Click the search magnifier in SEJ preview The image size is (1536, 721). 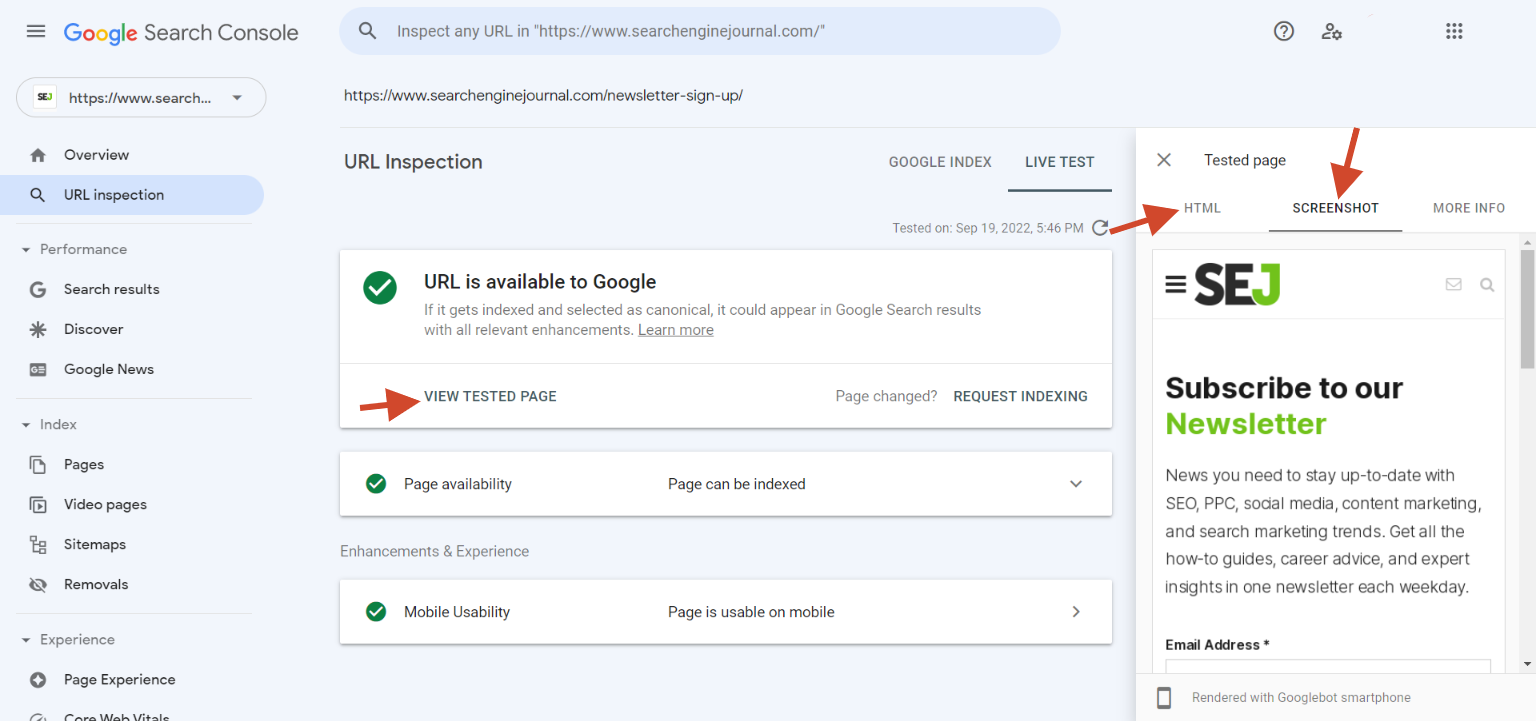click(x=1487, y=285)
